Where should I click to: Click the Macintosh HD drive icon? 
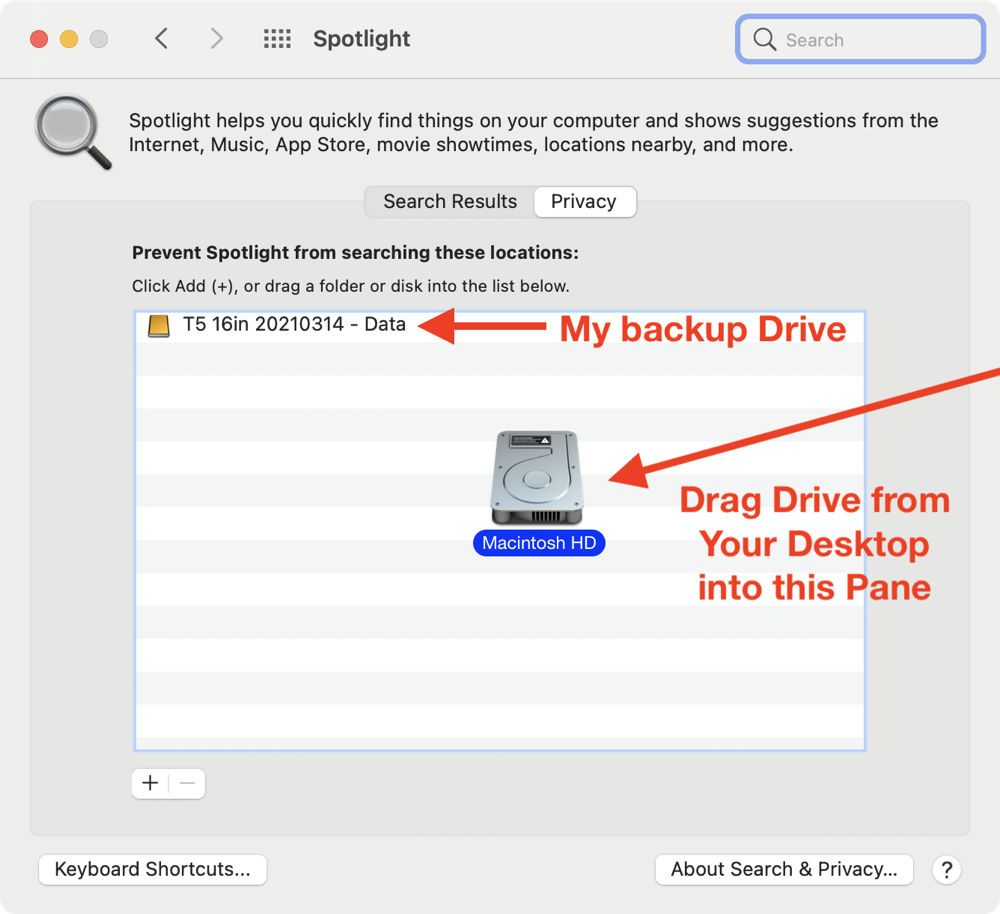[536, 477]
